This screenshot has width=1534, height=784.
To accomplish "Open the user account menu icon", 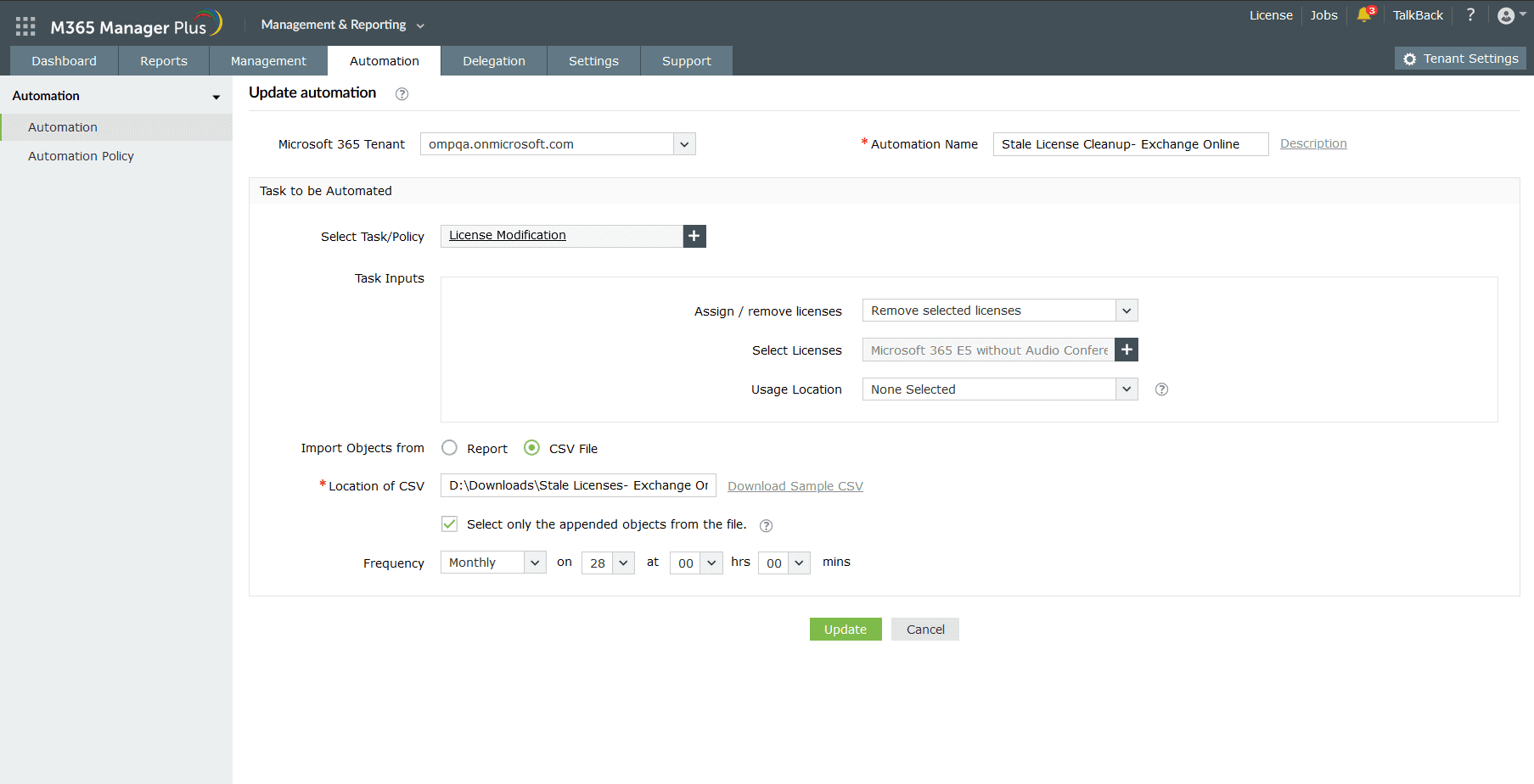I will pos(1507,15).
